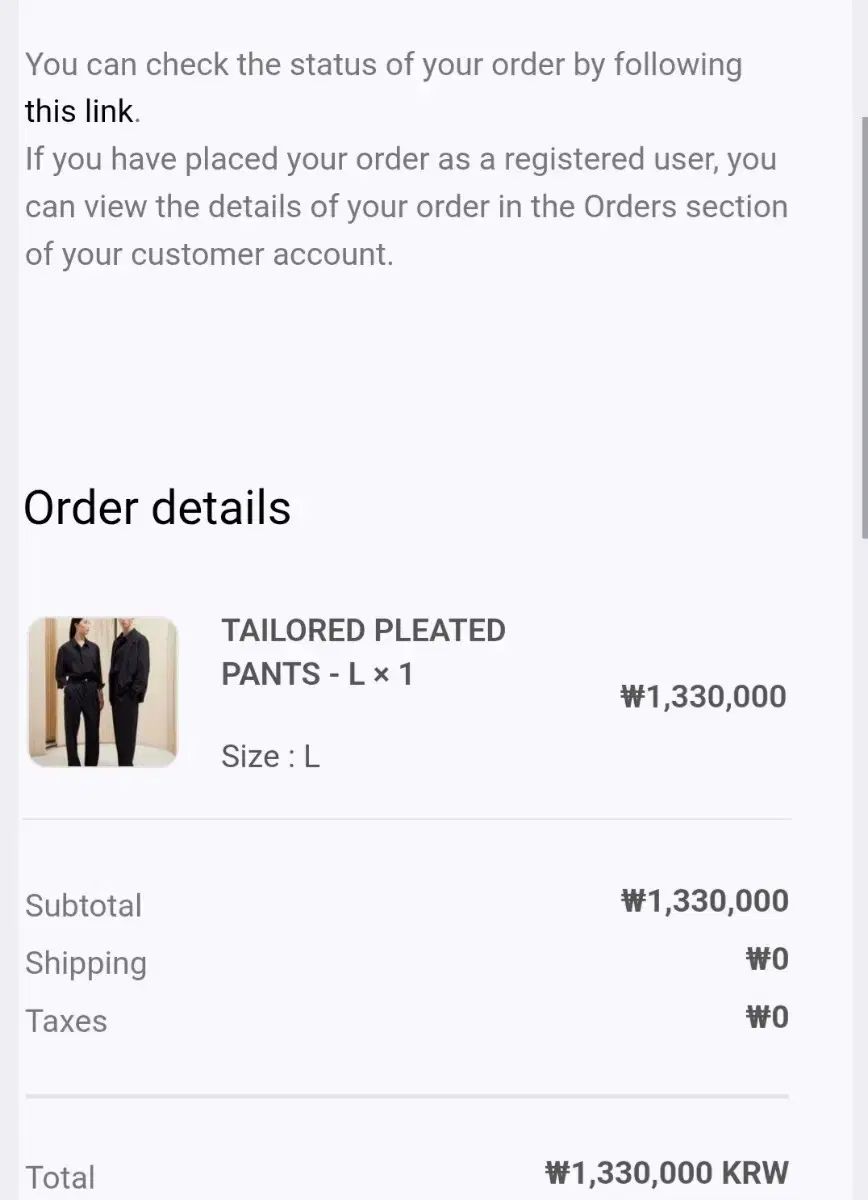The width and height of the screenshot is (868, 1200).
Task: Click the "You can check the status" sentence
Action: pos(383,66)
